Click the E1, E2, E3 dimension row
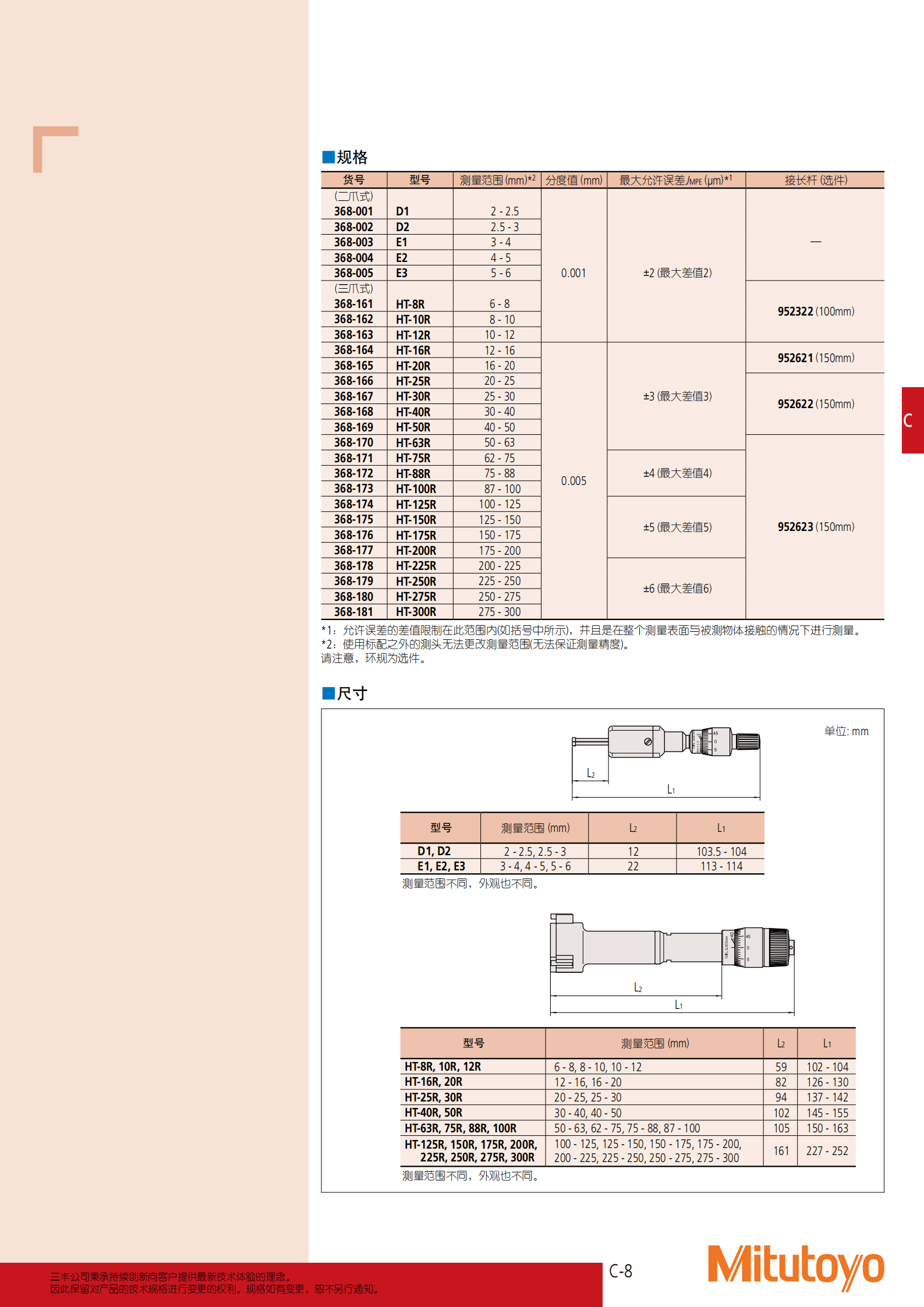 tap(582, 866)
